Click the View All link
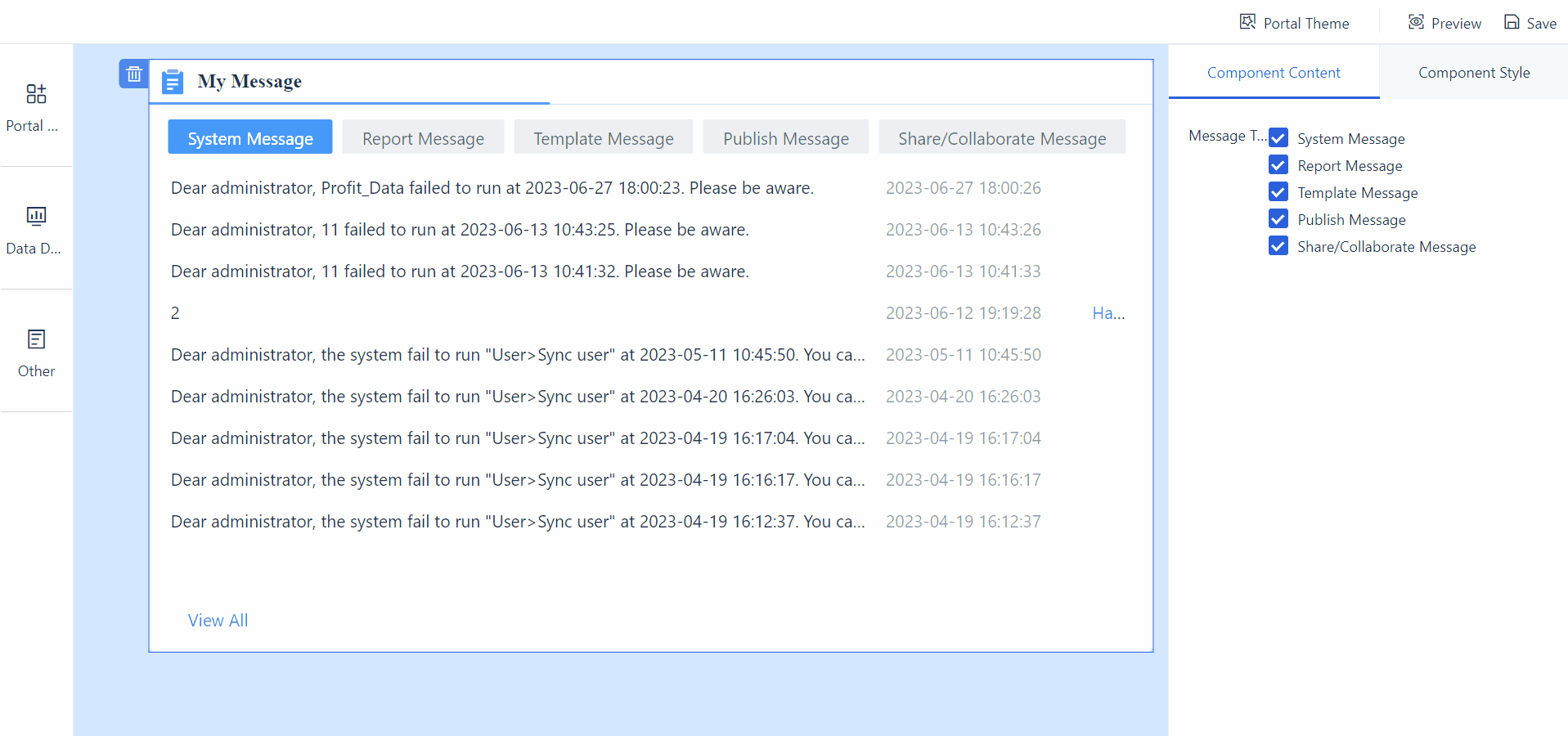This screenshot has height=736, width=1568. tap(218, 621)
